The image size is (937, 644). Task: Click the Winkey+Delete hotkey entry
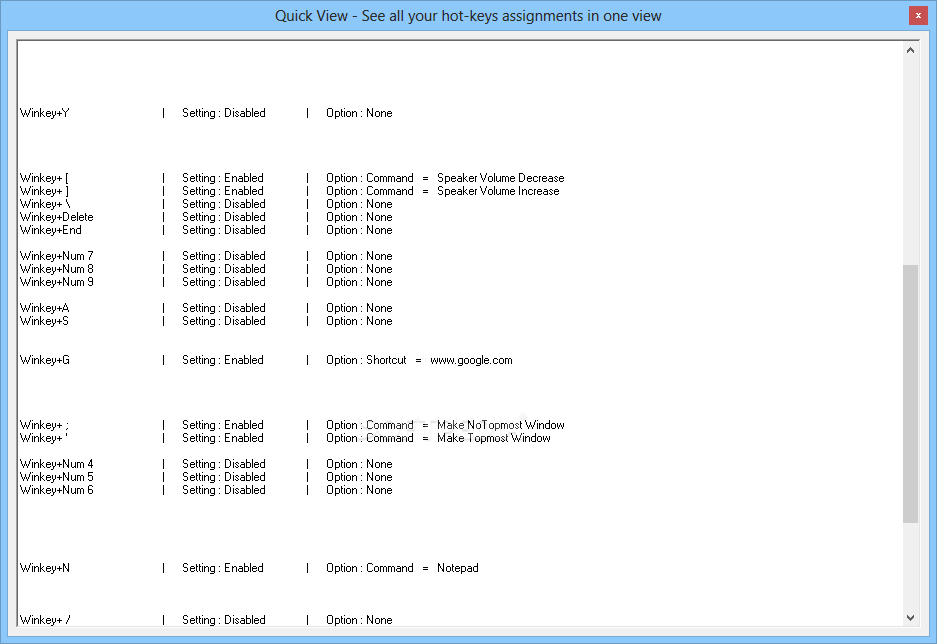(57, 217)
